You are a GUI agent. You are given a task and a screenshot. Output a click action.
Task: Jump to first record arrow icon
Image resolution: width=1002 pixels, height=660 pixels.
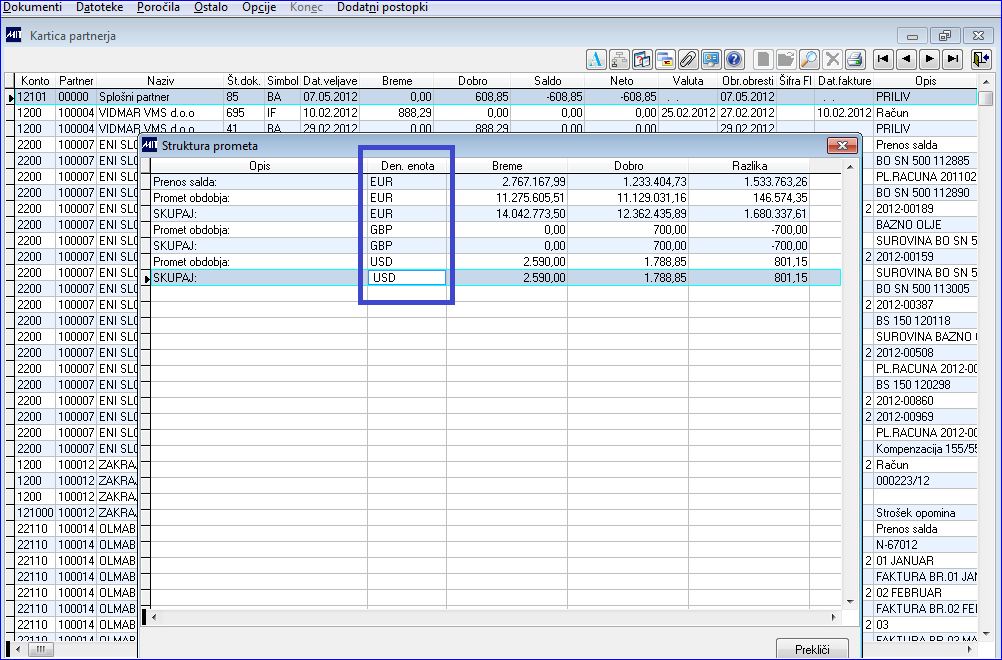pos(883,59)
